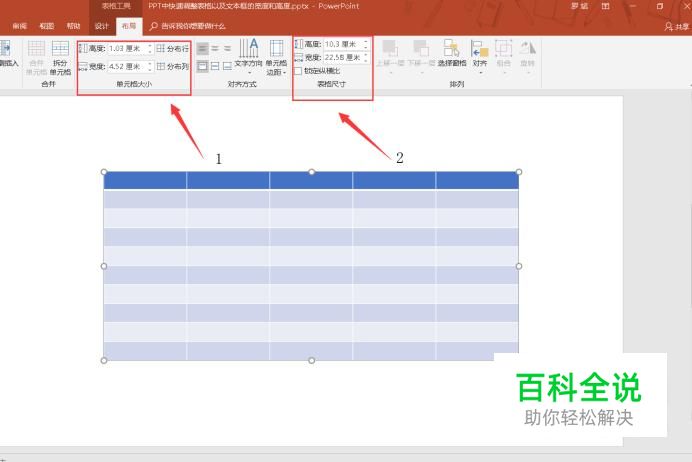The height and width of the screenshot is (462, 692).
Task: Decrease cell width with the down spinner
Action: click(150, 69)
